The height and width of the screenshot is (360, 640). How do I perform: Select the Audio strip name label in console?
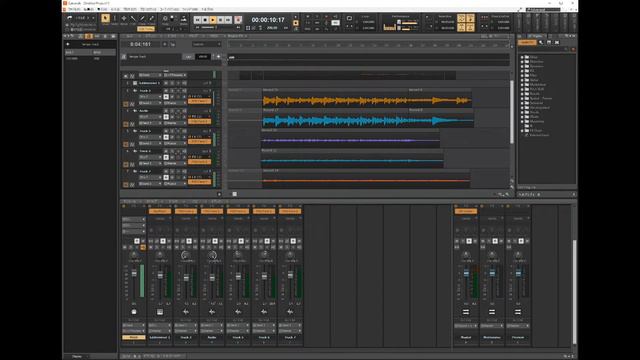tap(212, 338)
